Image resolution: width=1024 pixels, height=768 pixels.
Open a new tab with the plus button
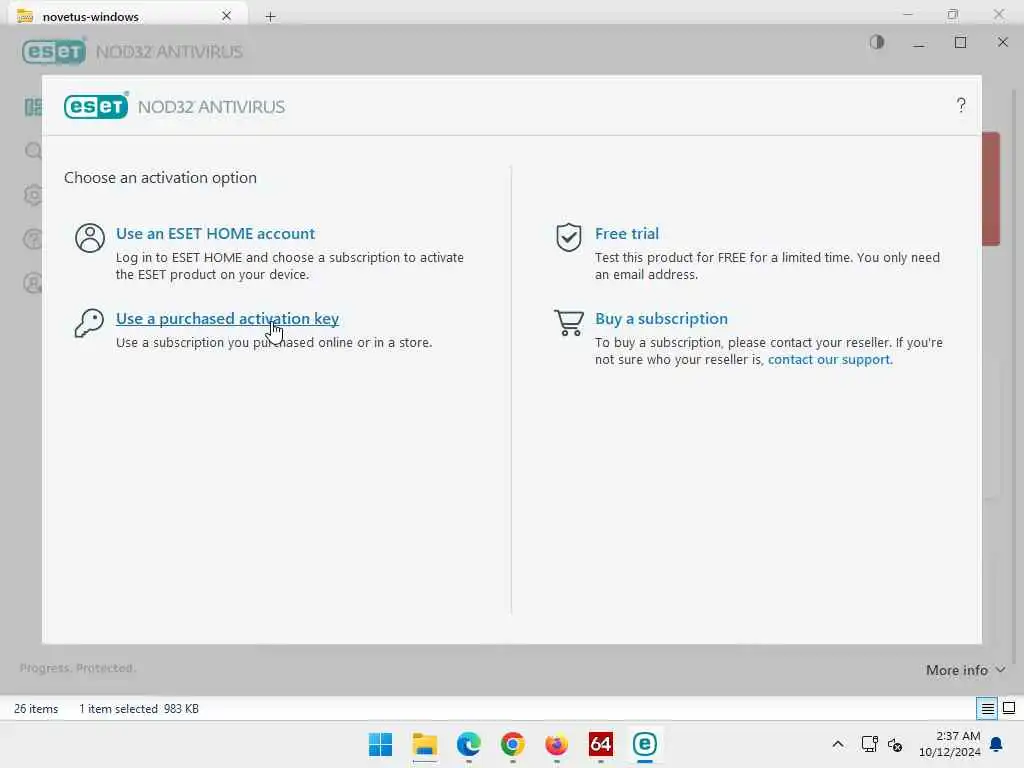(270, 16)
